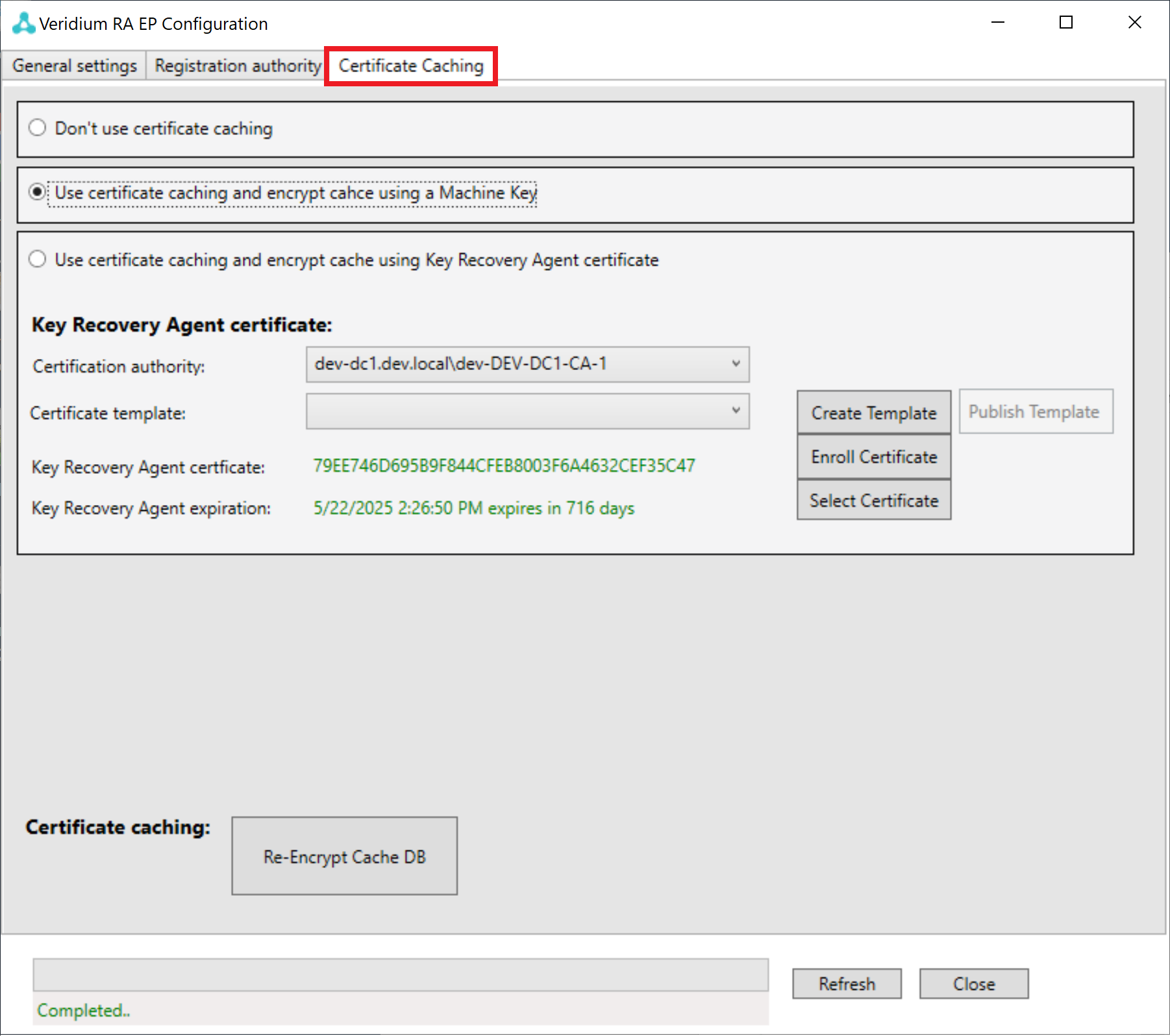Expand the Certificate template dropdown
The image size is (1170, 1036).
[527, 411]
